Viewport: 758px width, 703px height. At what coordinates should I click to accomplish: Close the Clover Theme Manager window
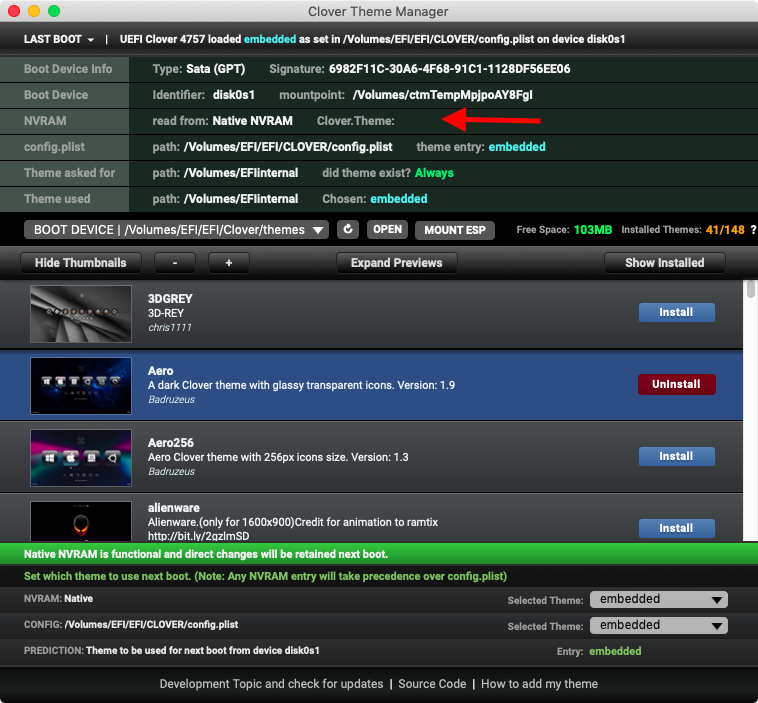click(14, 11)
